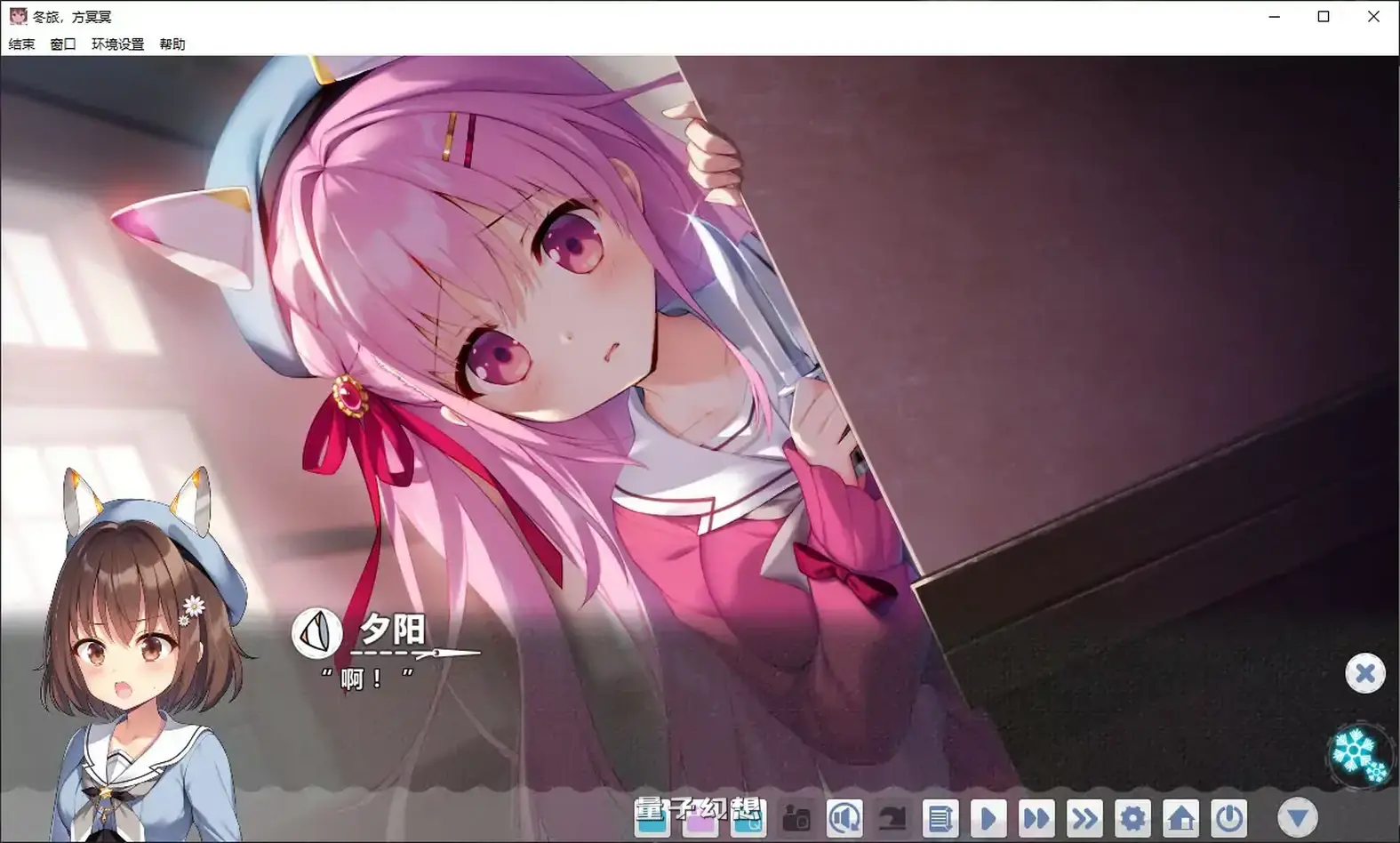The image size is (1400, 843).
Task: Minimize the game window
Action: tap(1275, 17)
